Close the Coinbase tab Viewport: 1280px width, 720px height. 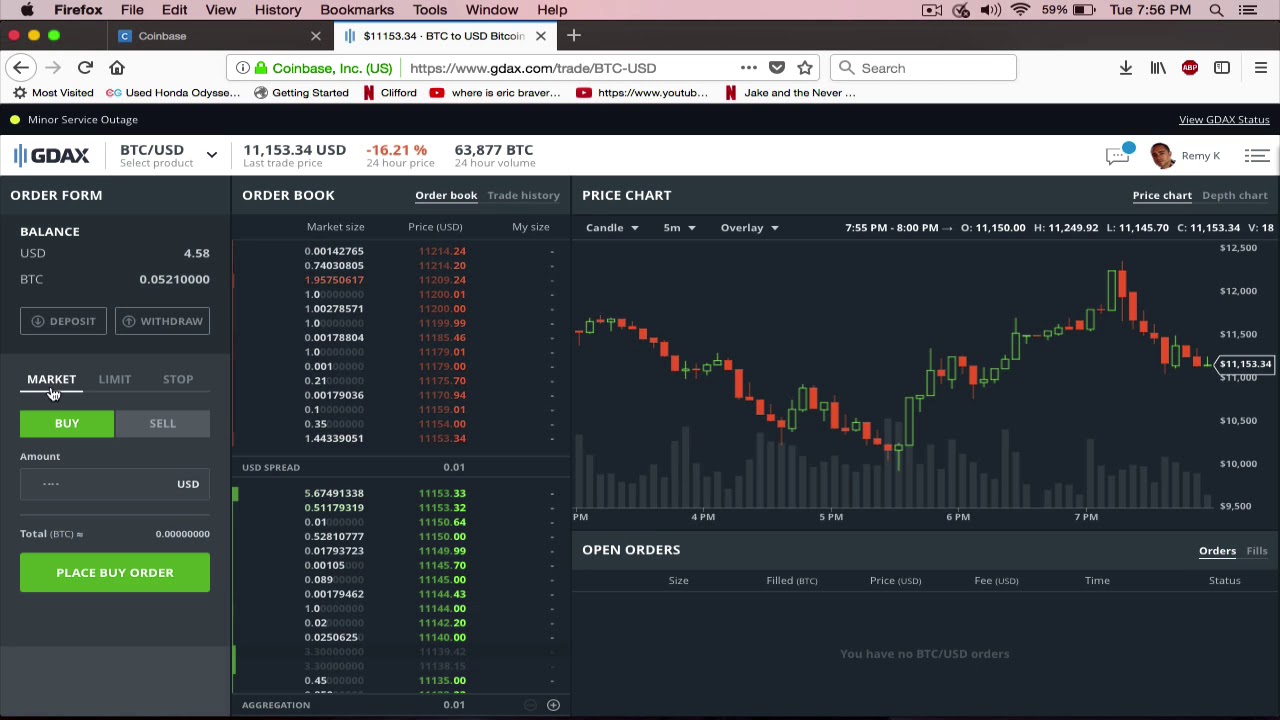pos(316,36)
